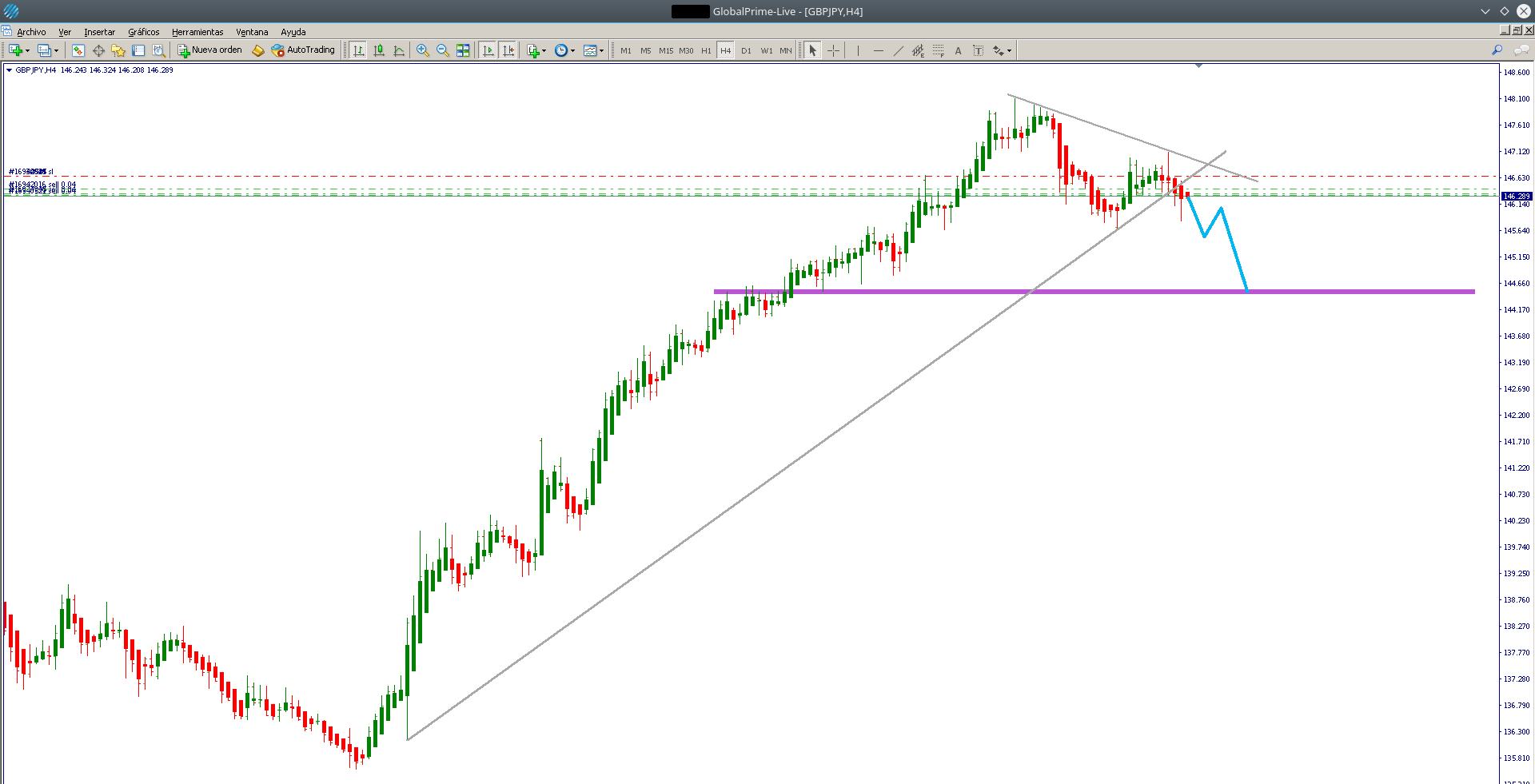Viewport: 1535px width, 784px height.
Task: Expand the periodicity dropdown arrow
Action: tap(572, 50)
